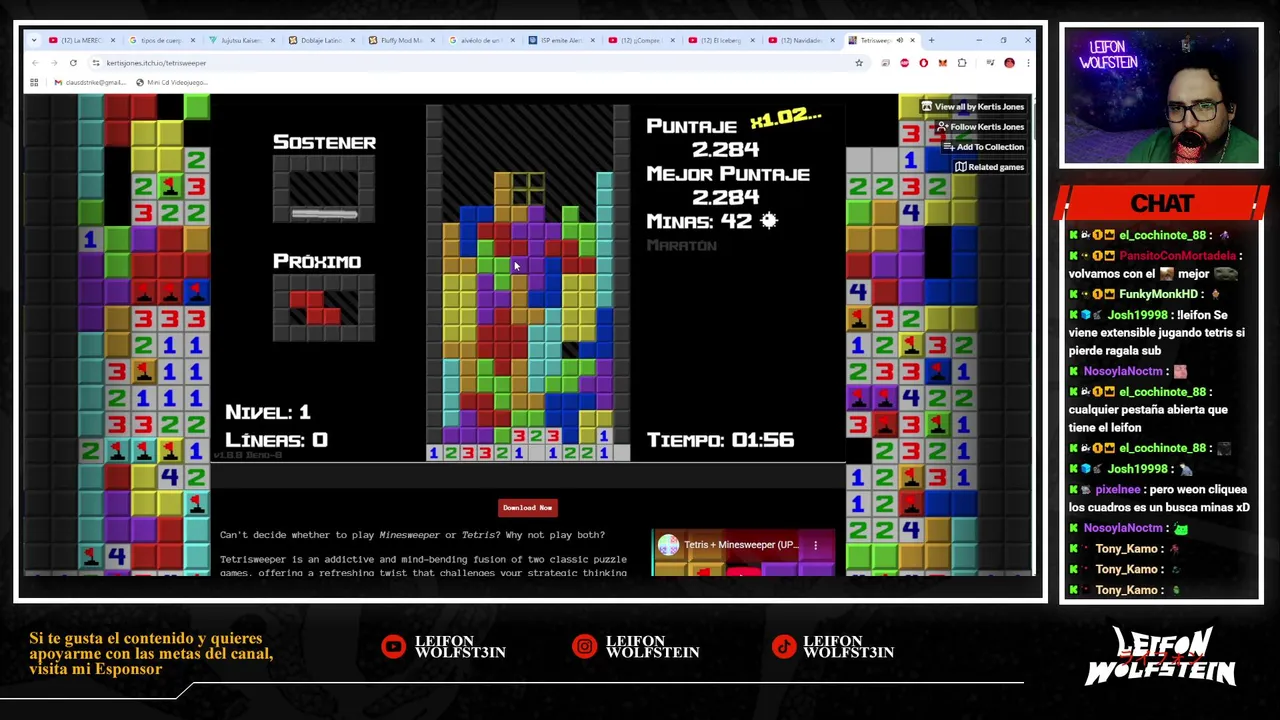Image resolution: width=1280 pixels, height=720 pixels.
Task: Click Josh19998 chat message about extensible
Action: pos(1160,333)
